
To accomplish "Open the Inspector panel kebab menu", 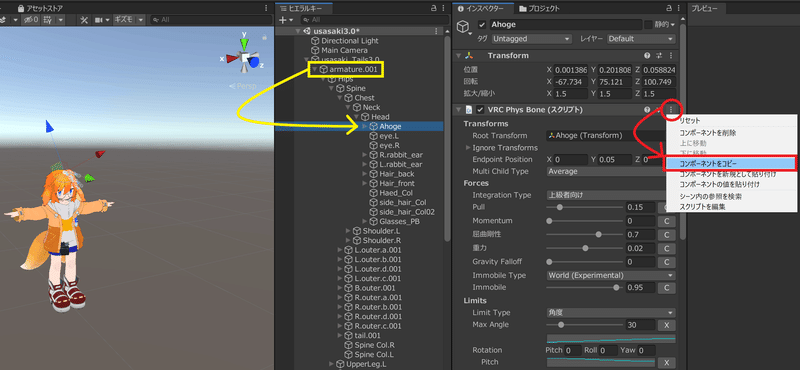I will point(680,8).
